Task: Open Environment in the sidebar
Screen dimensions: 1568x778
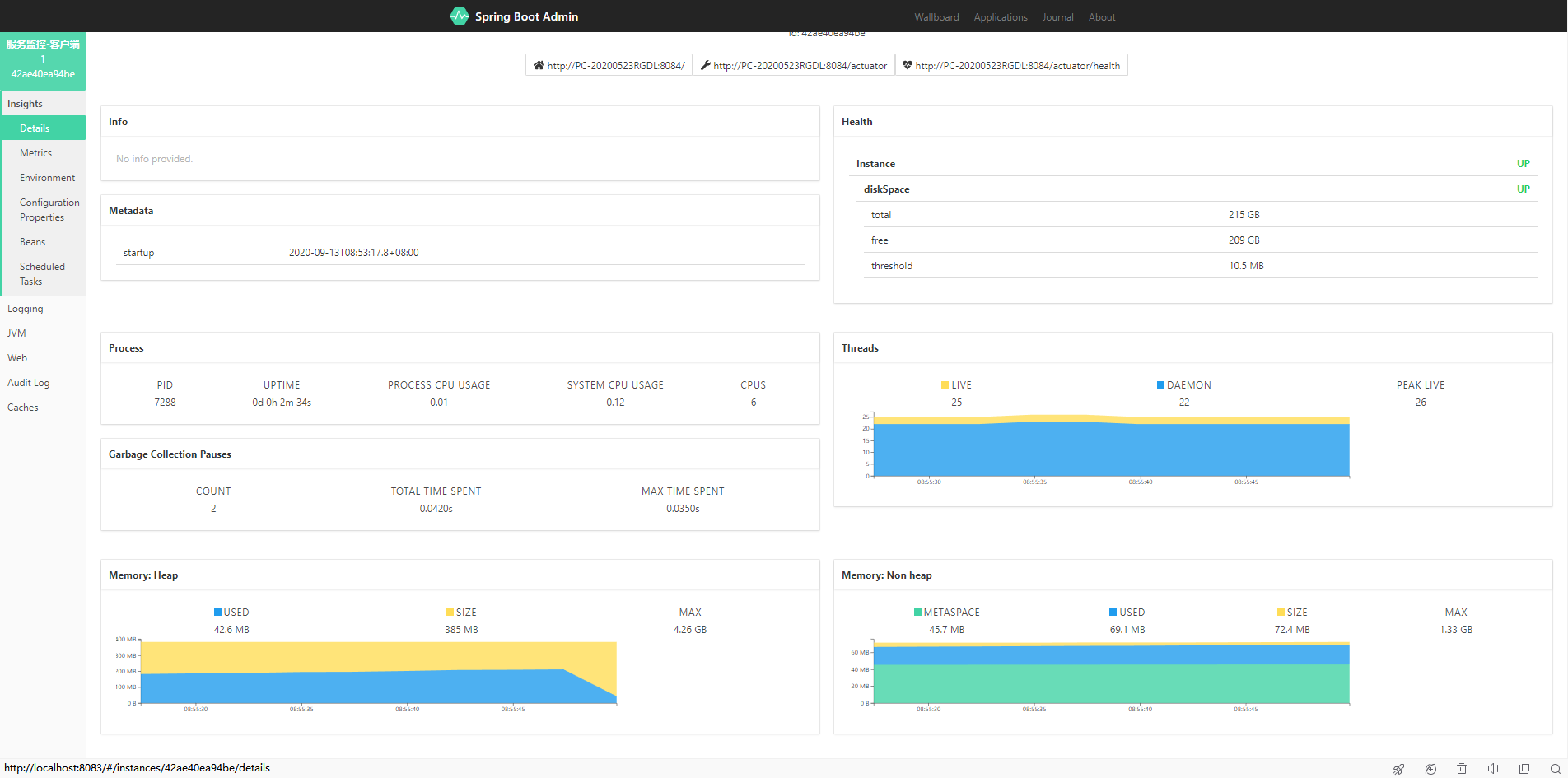Action: coord(43,178)
